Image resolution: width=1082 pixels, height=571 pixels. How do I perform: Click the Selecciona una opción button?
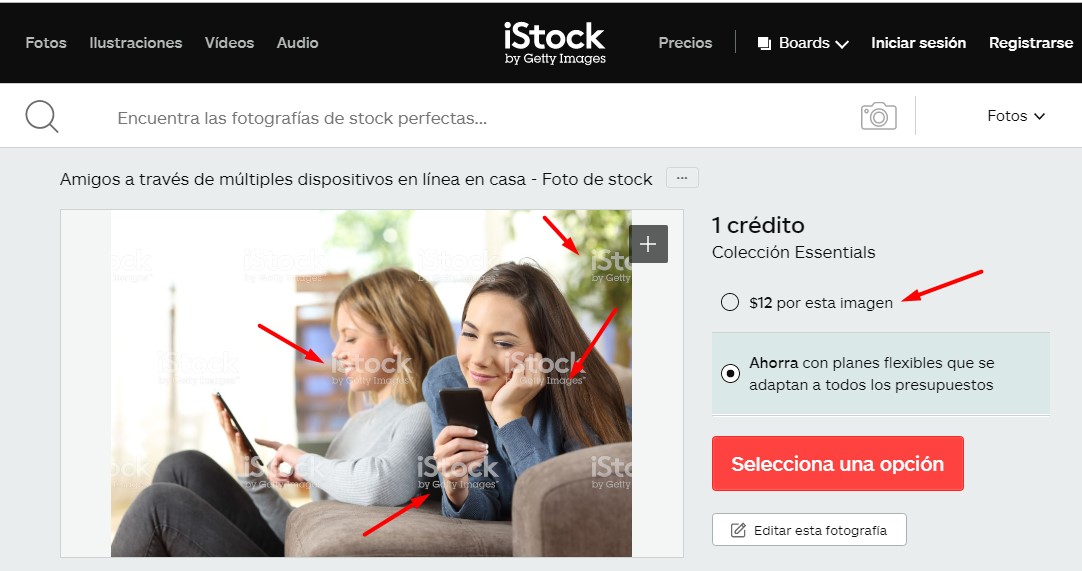click(x=838, y=463)
